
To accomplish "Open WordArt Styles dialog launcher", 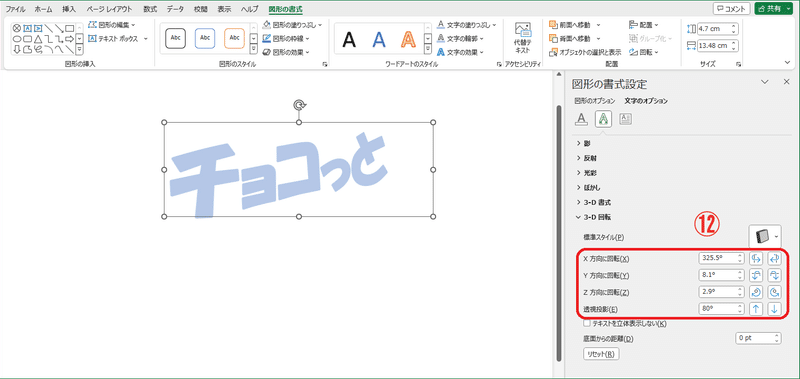I will [x=498, y=65].
